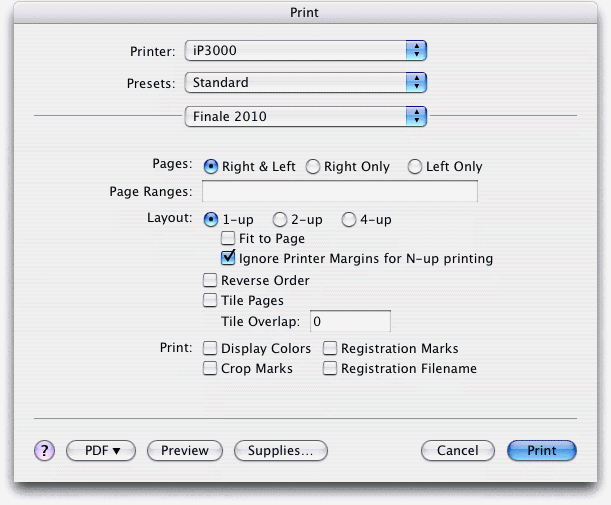Select Right Only pages option
Image resolution: width=611 pixels, height=505 pixels.
[x=313, y=167]
